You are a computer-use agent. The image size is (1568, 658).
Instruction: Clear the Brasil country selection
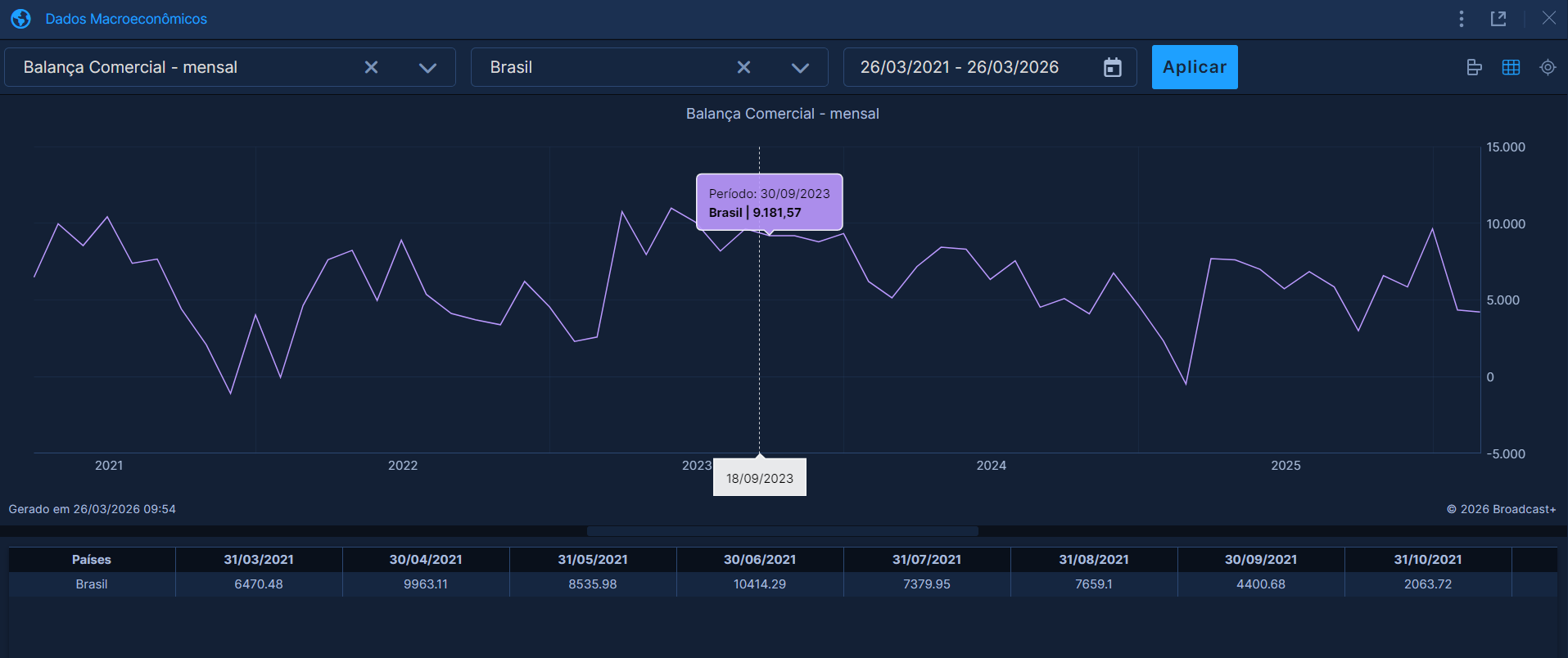(743, 67)
